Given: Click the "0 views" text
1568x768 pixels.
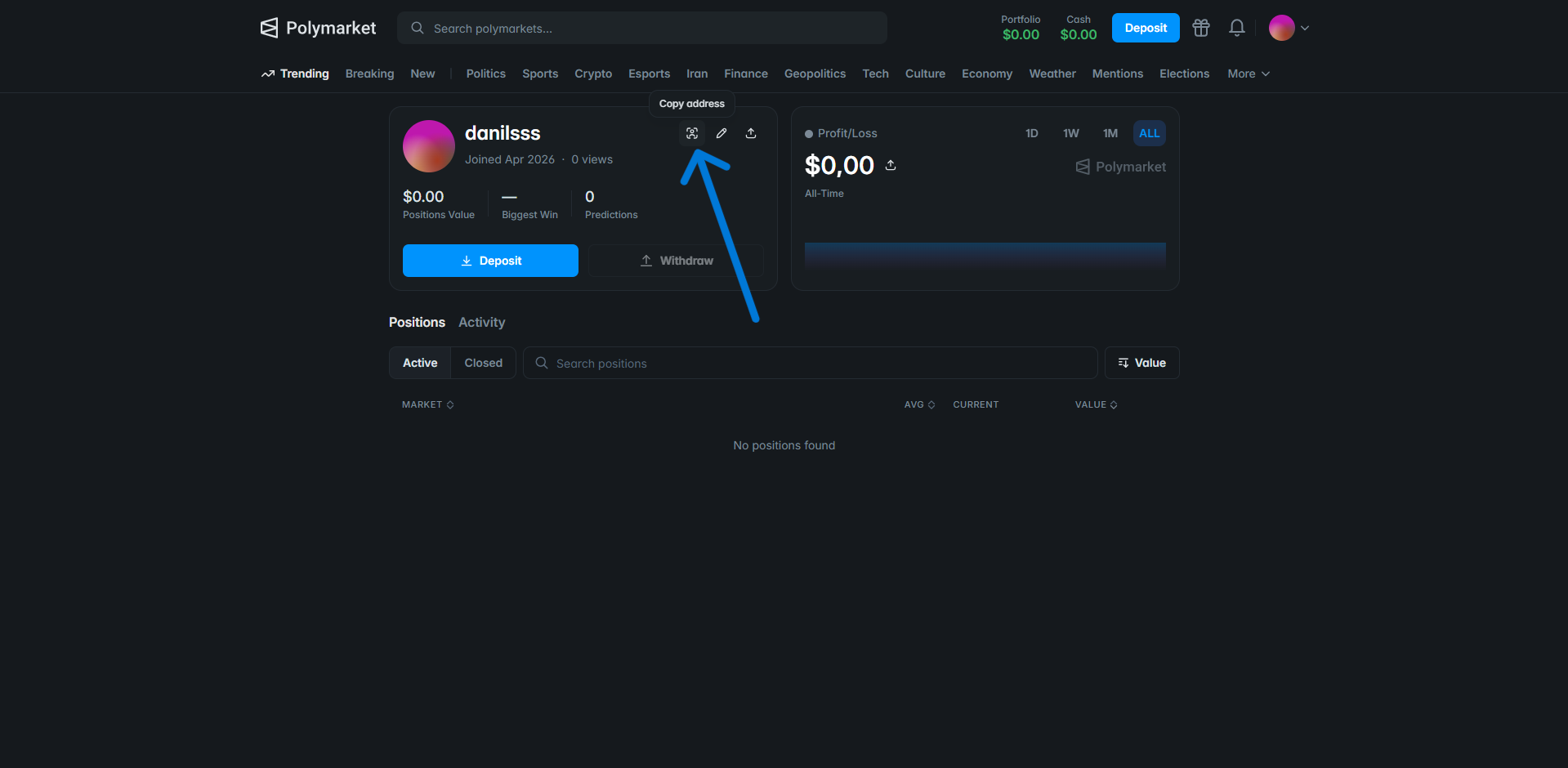Looking at the screenshot, I should pyautogui.click(x=592, y=159).
